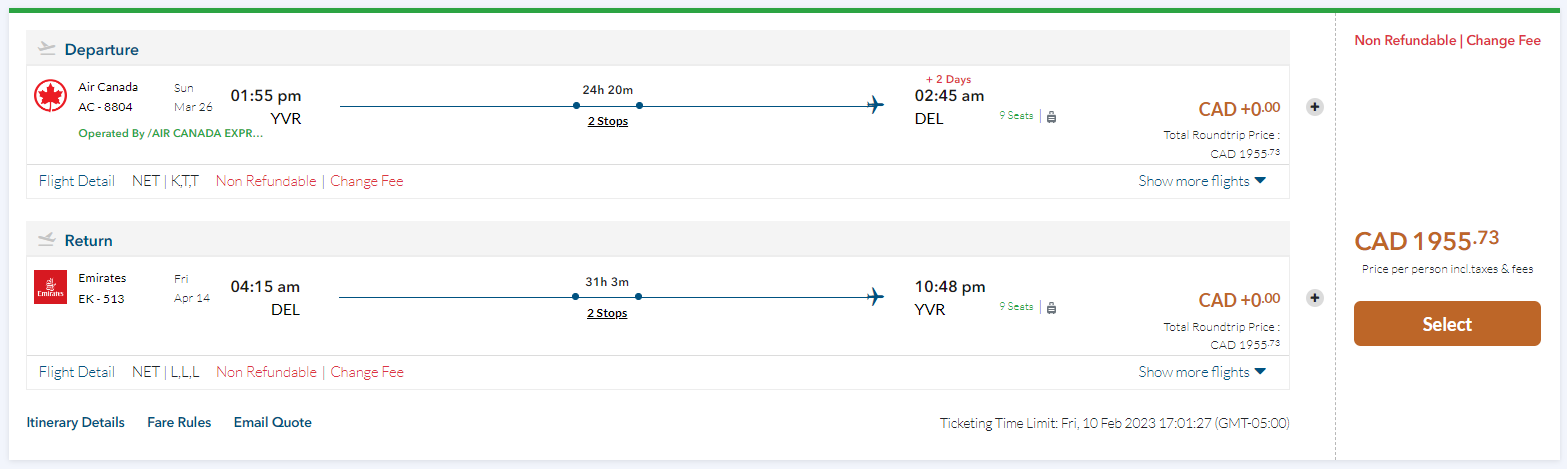Screen dimensions: 1567x469
Task: Open Flight Detail for the return flight
Action: pyautogui.click(x=77, y=372)
